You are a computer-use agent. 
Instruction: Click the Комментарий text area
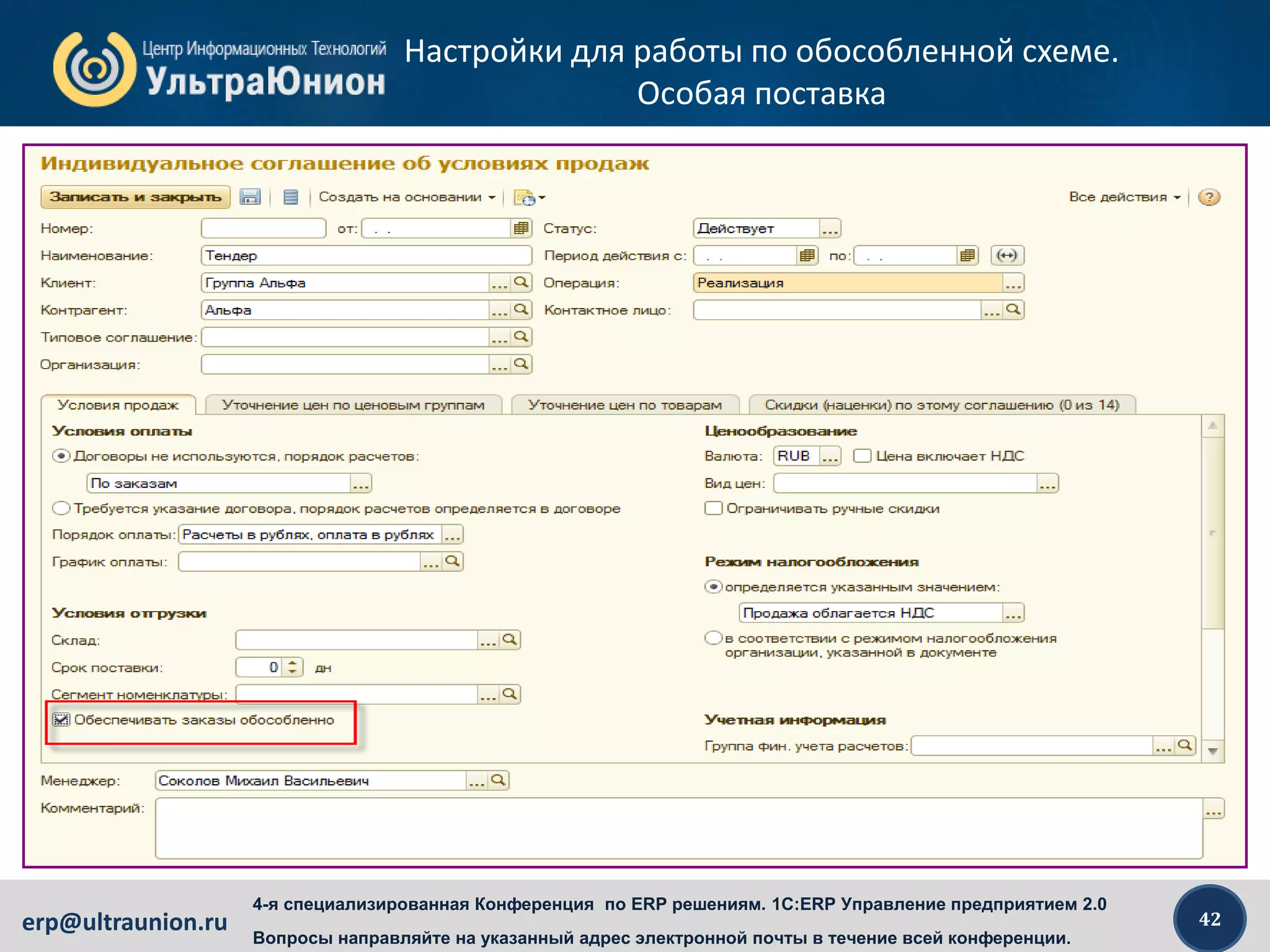pyautogui.click(x=679, y=828)
